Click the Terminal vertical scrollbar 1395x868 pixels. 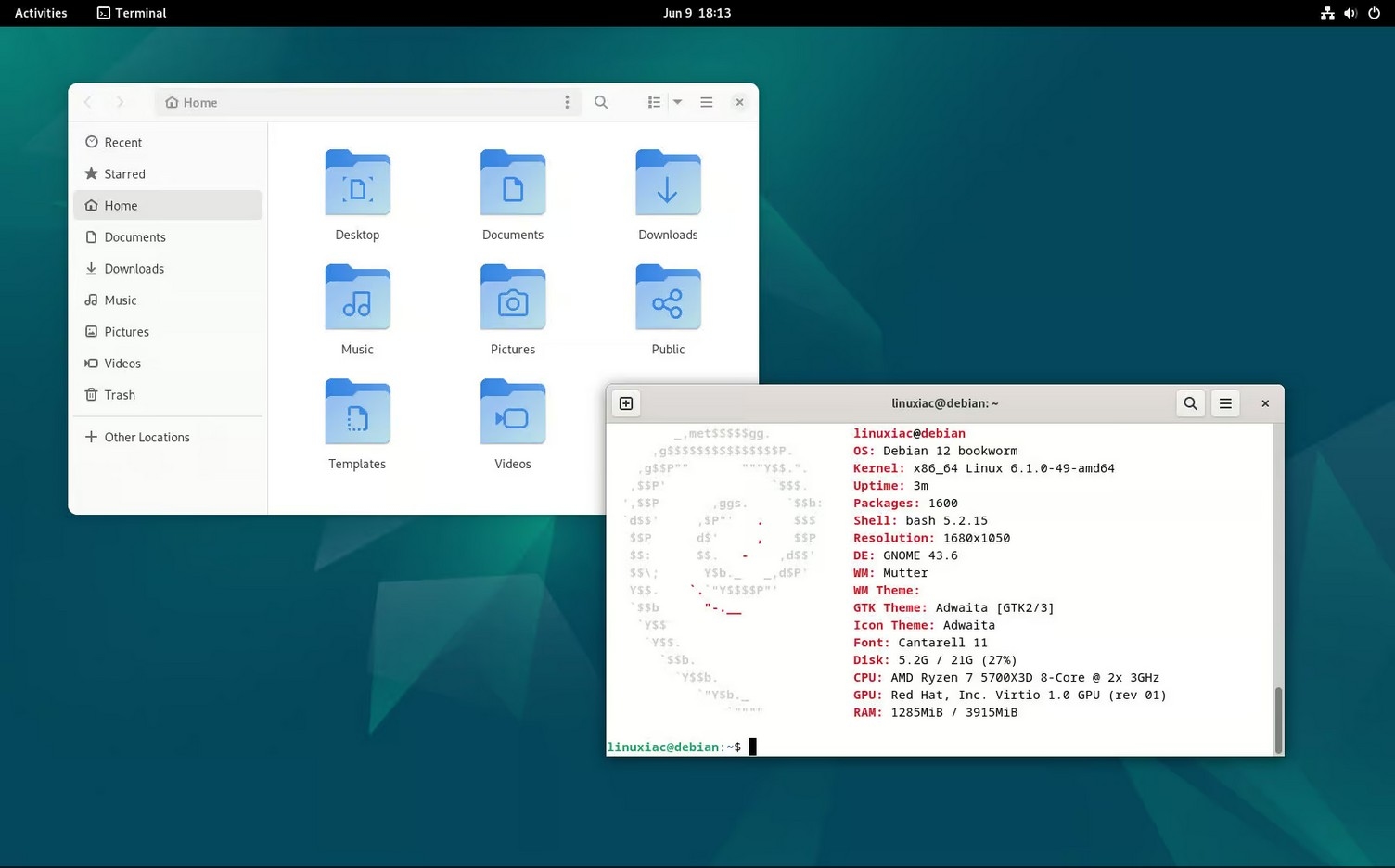point(1278,721)
